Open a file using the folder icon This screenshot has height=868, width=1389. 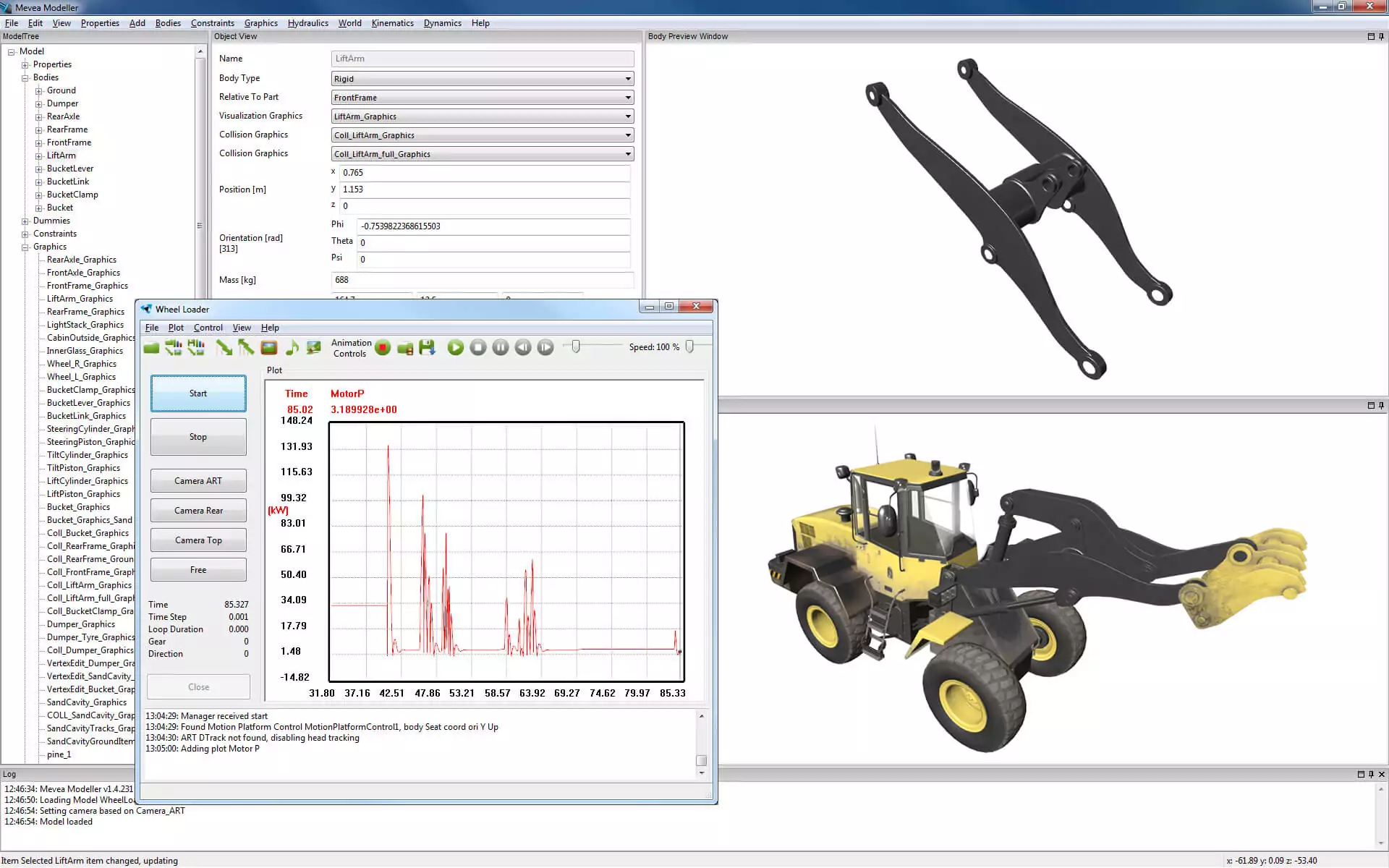pyautogui.click(x=150, y=347)
